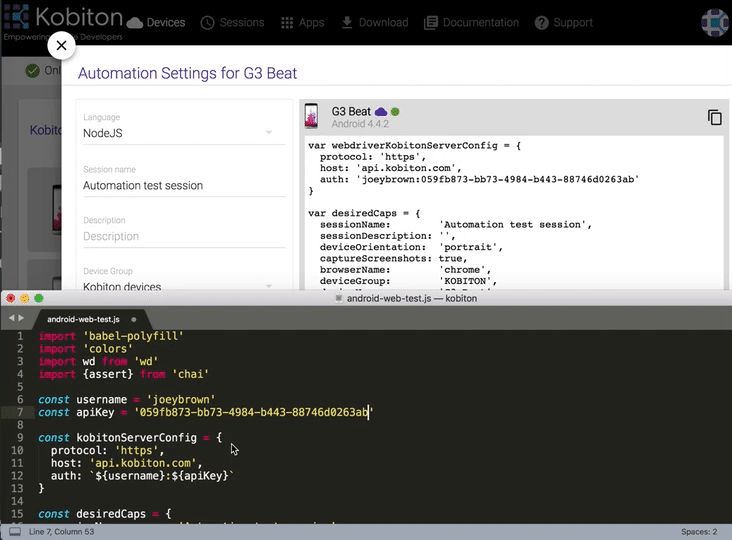Click the Devices cloud icon
The height and width of the screenshot is (540, 732).
click(x=135, y=23)
